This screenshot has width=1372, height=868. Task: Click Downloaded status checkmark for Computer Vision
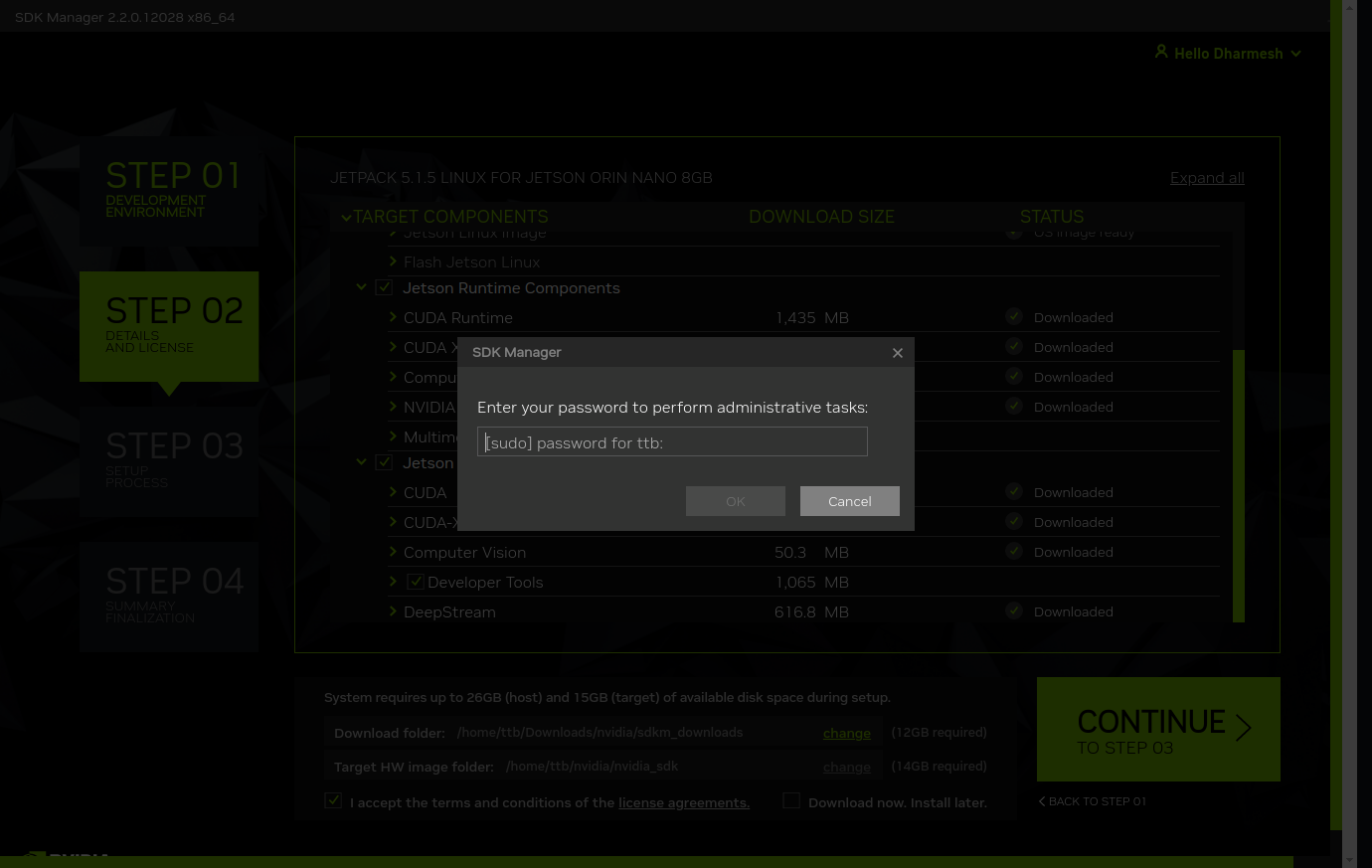tap(1013, 552)
